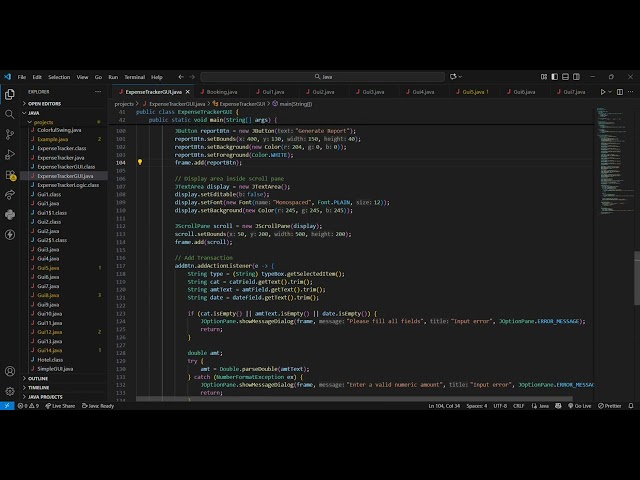Expand the Outline section

pos(64,378)
